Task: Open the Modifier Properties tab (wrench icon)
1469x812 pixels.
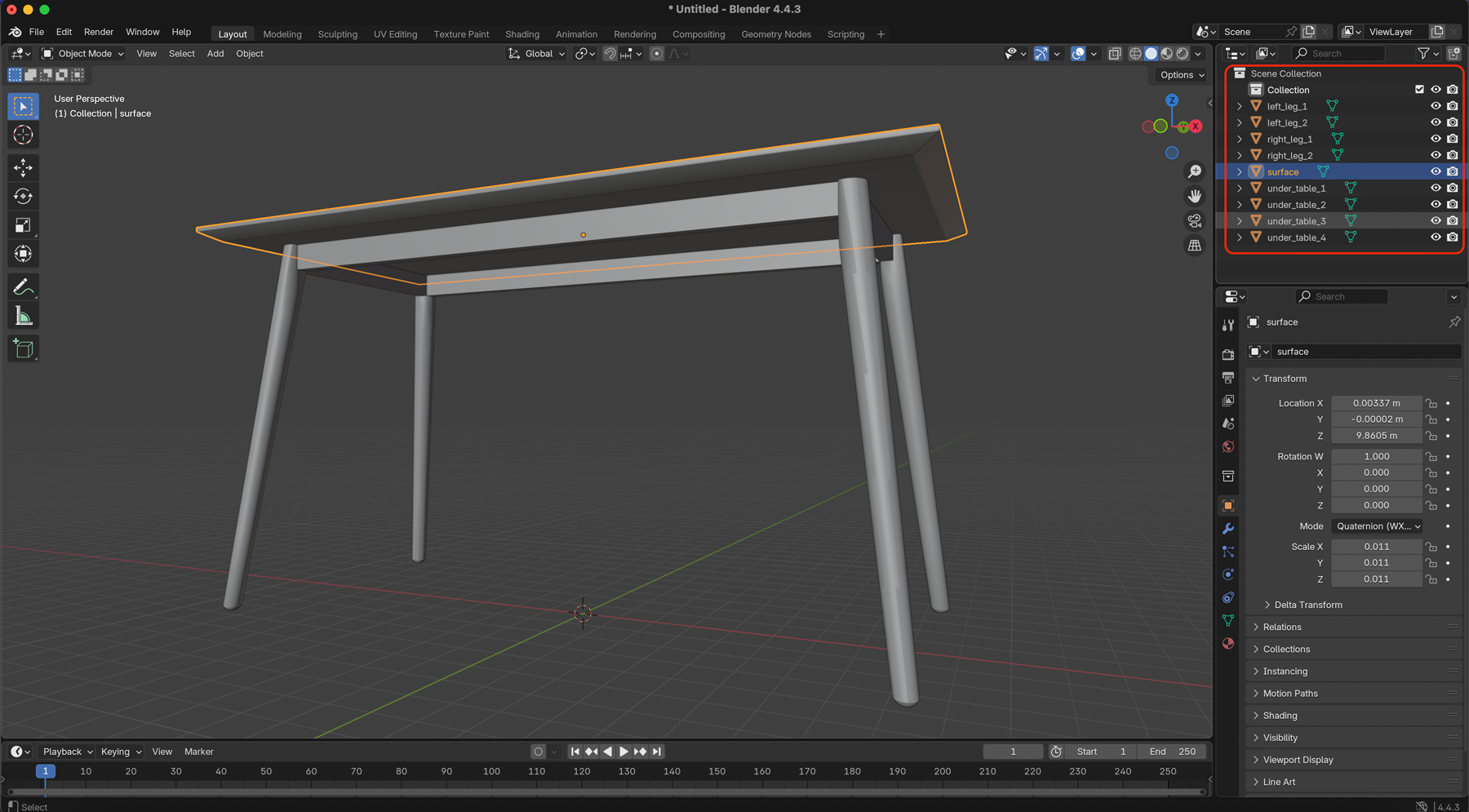Action: 1228,528
